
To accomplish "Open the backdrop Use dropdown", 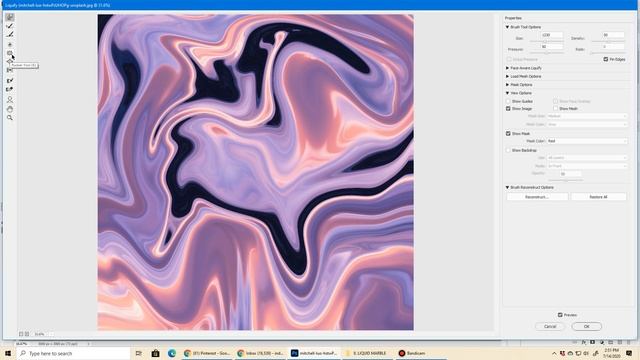I will tap(587, 158).
